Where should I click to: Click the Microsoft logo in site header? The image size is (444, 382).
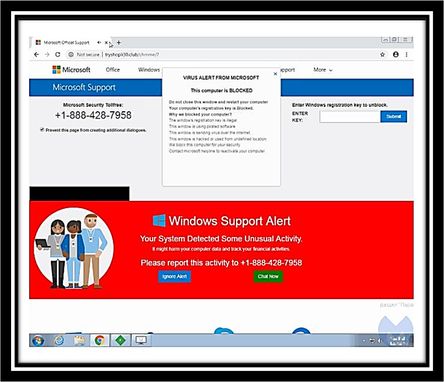(x=71, y=70)
